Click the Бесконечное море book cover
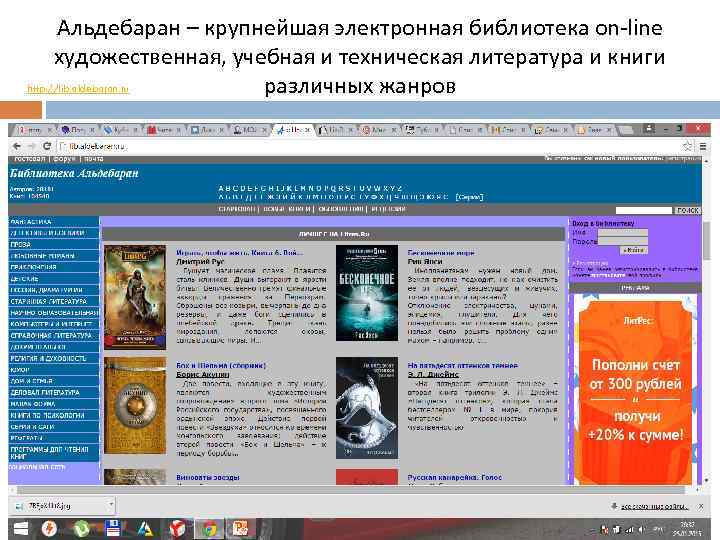The image size is (720, 540). [x=367, y=293]
